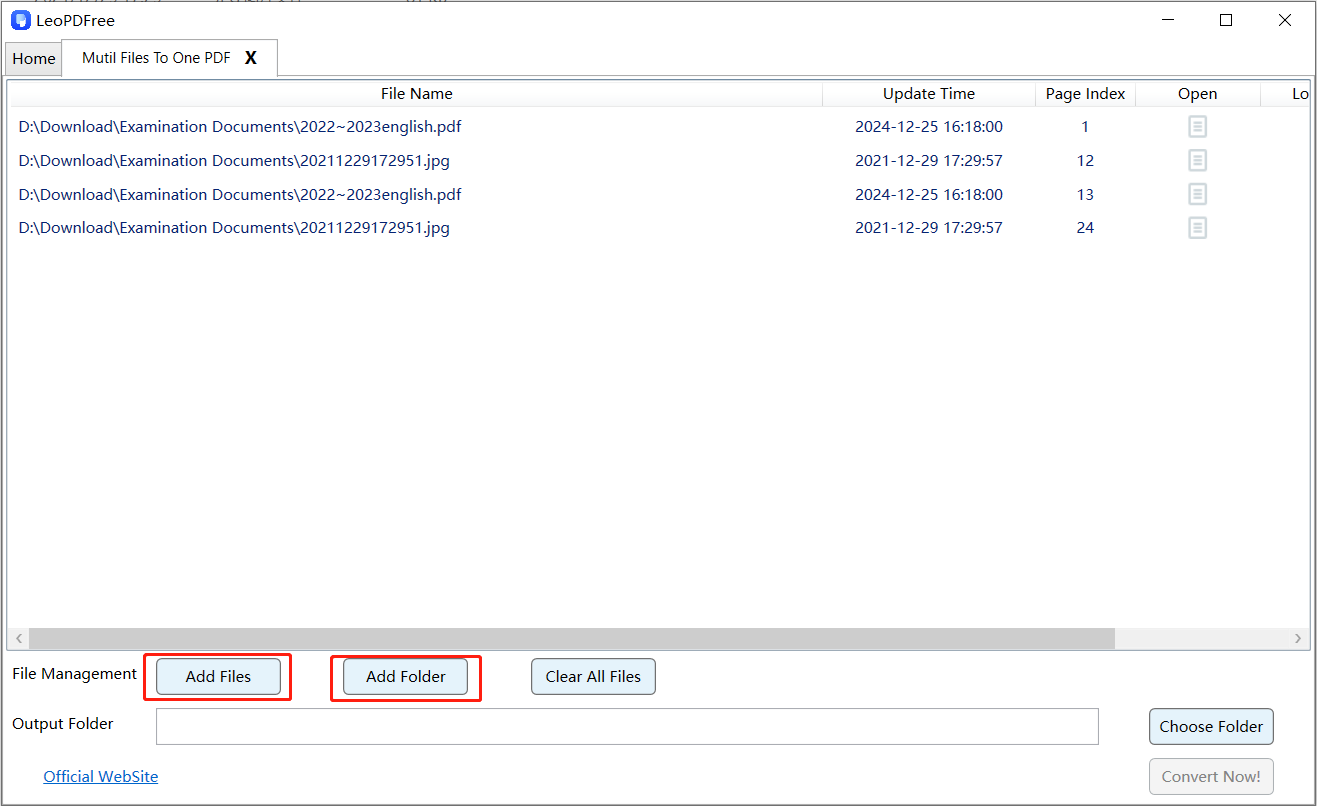Maximize the LeoPDFree window
The width and height of the screenshot is (1317, 806).
point(1226,20)
